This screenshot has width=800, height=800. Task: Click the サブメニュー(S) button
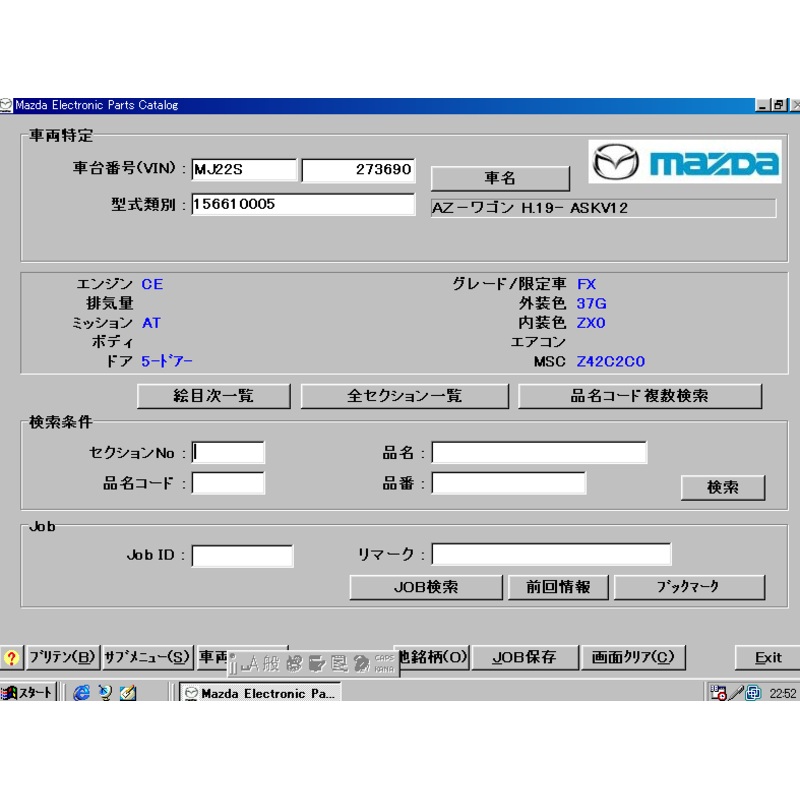pos(147,658)
